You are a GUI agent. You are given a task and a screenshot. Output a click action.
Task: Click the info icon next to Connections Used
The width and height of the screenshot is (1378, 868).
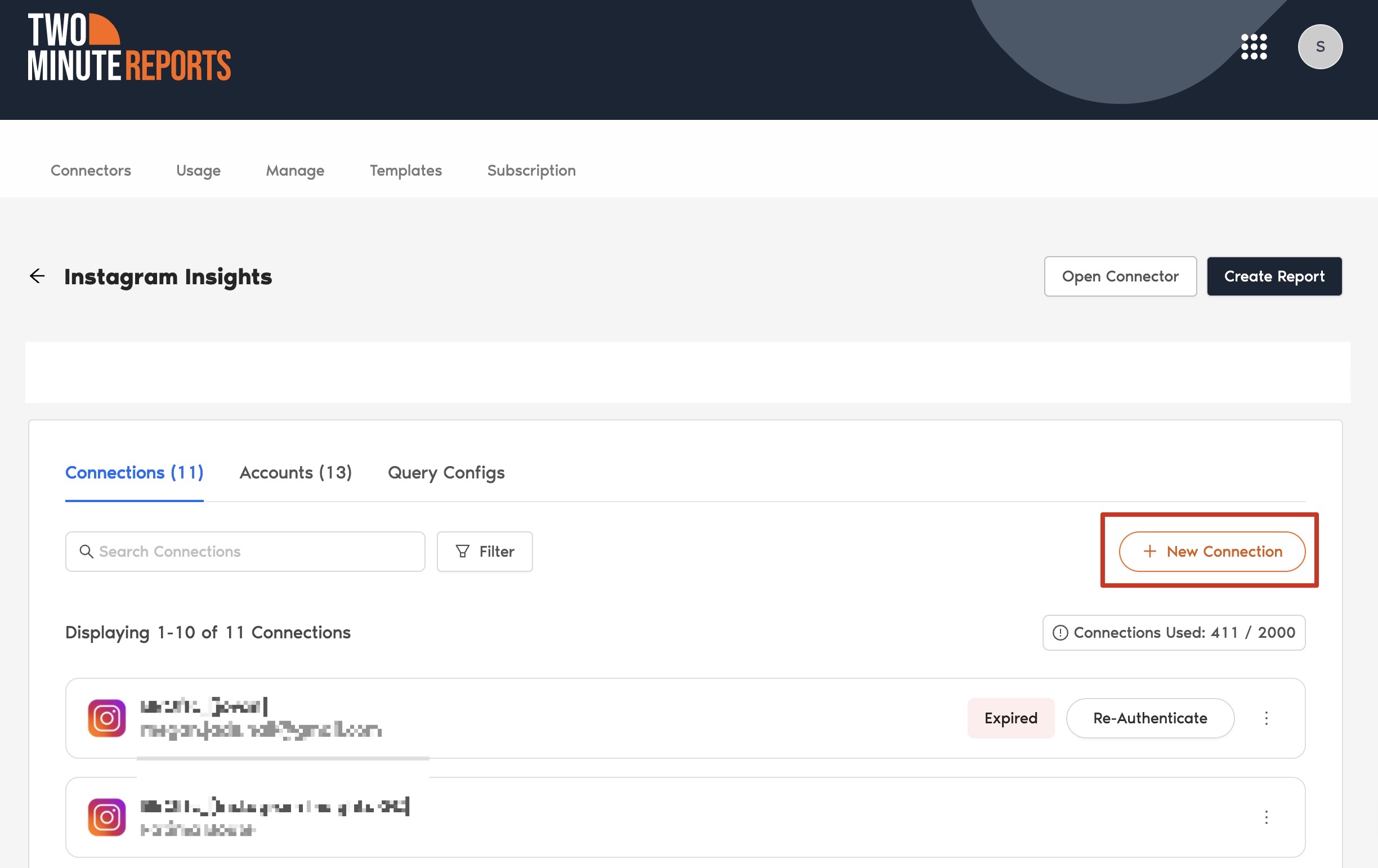coord(1060,633)
